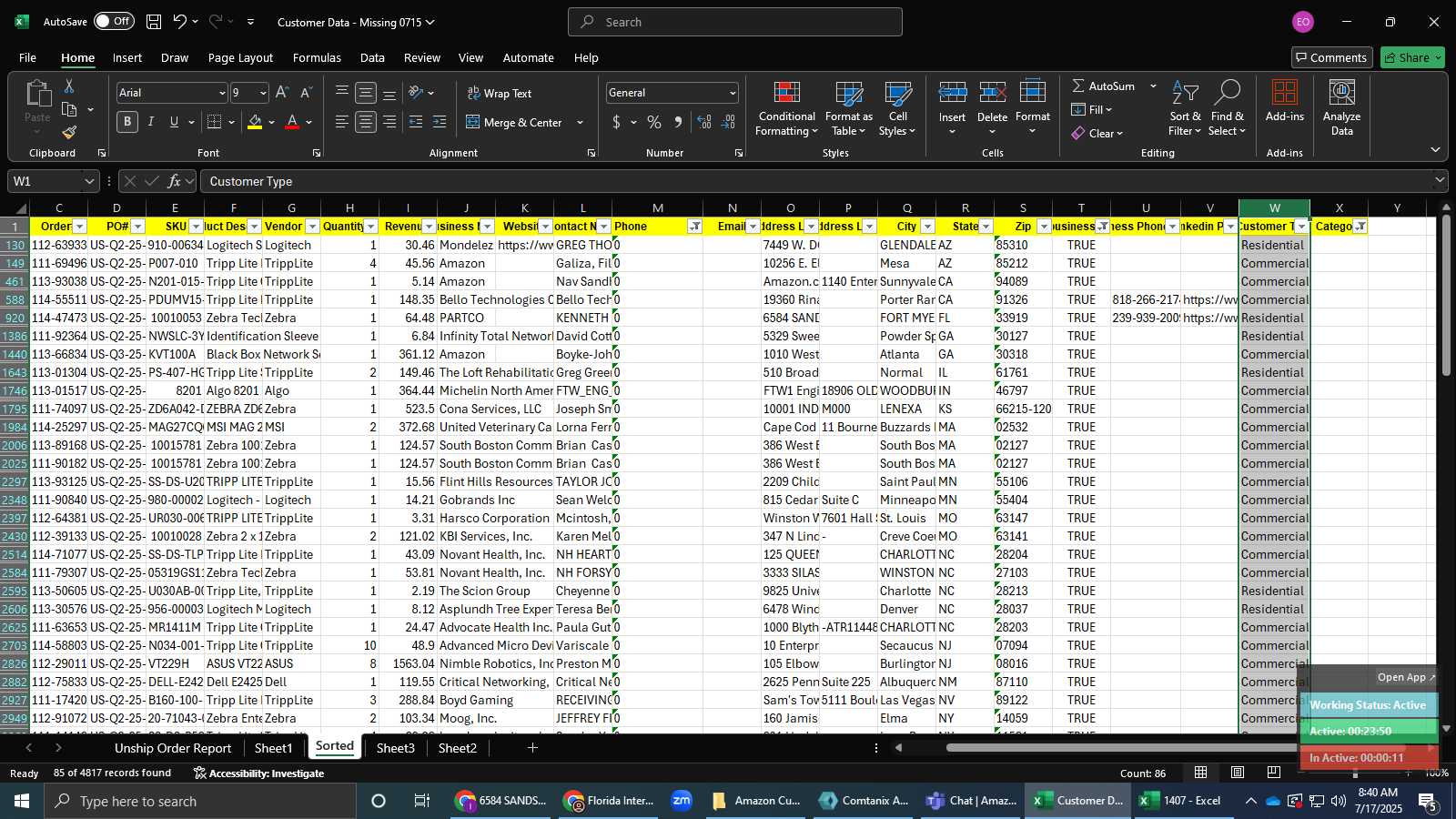The width and height of the screenshot is (1456, 819).
Task: Click Open App in the tracker overlay
Action: tap(1406, 677)
